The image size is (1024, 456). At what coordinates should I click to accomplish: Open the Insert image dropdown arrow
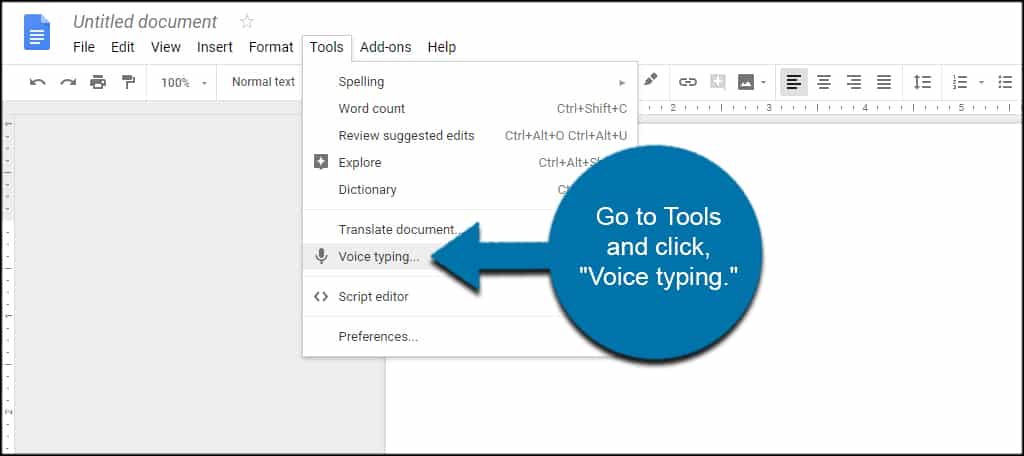pyautogui.click(x=763, y=83)
